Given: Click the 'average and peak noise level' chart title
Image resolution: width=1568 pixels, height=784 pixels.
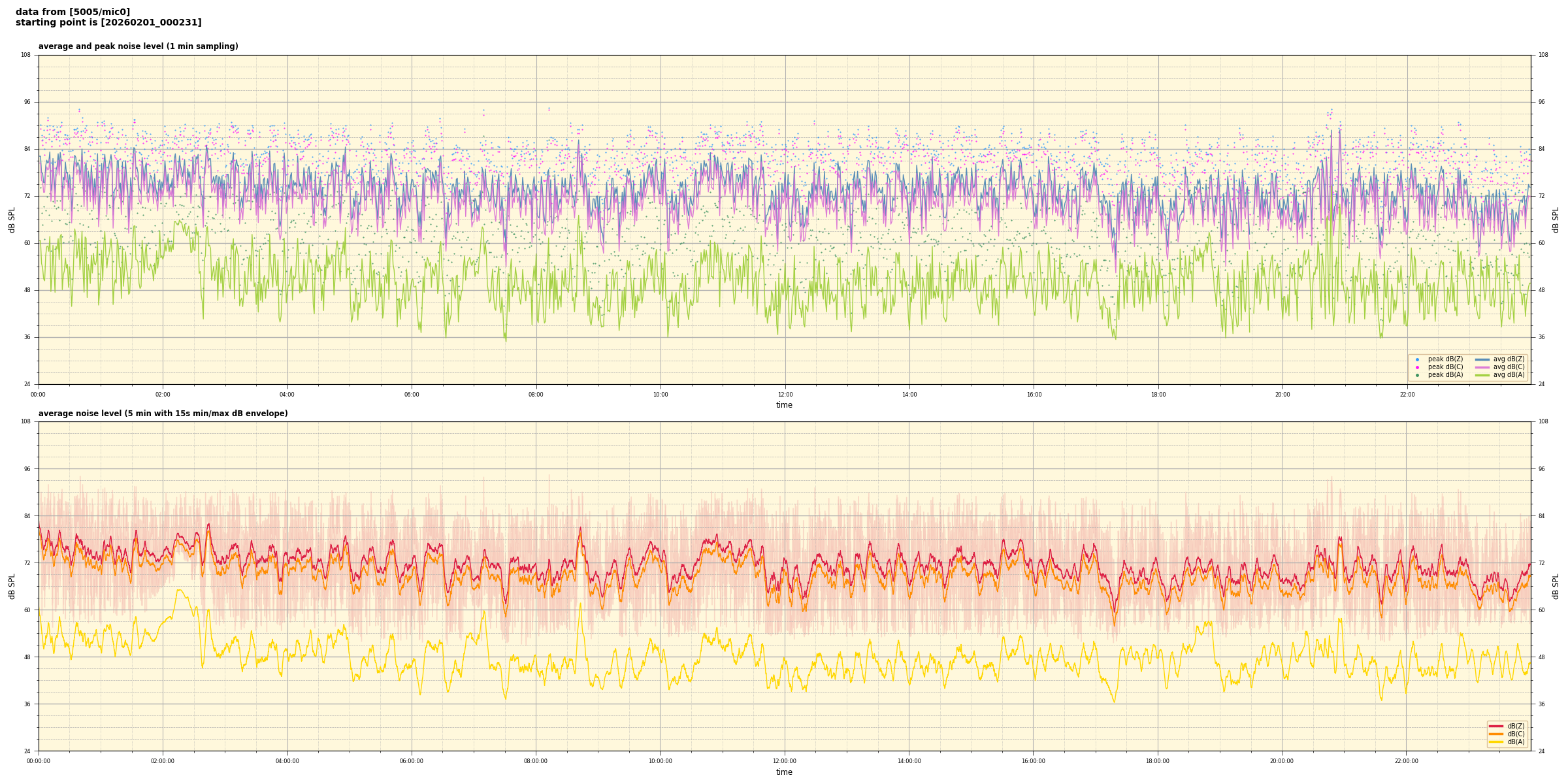Looking at the screenshot, I should pyautogui.click(x=138, y=46).
